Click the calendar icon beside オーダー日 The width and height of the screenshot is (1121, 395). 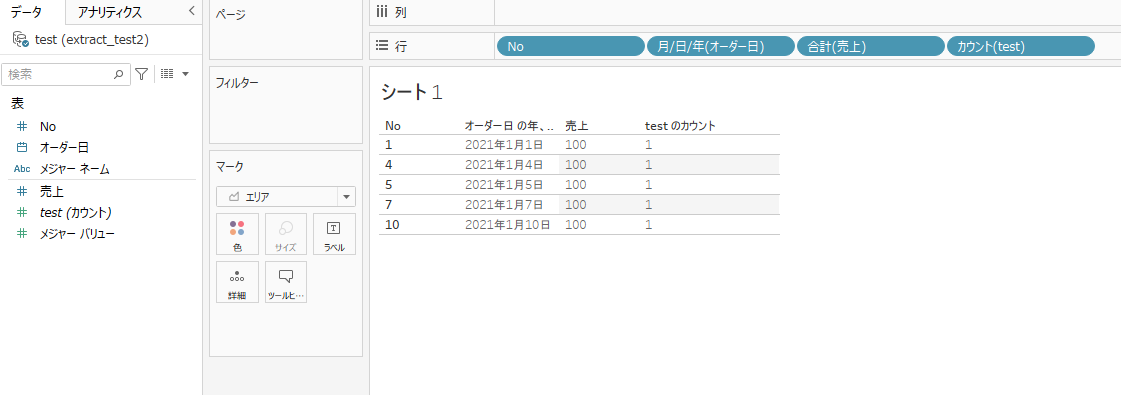[22, 148]
